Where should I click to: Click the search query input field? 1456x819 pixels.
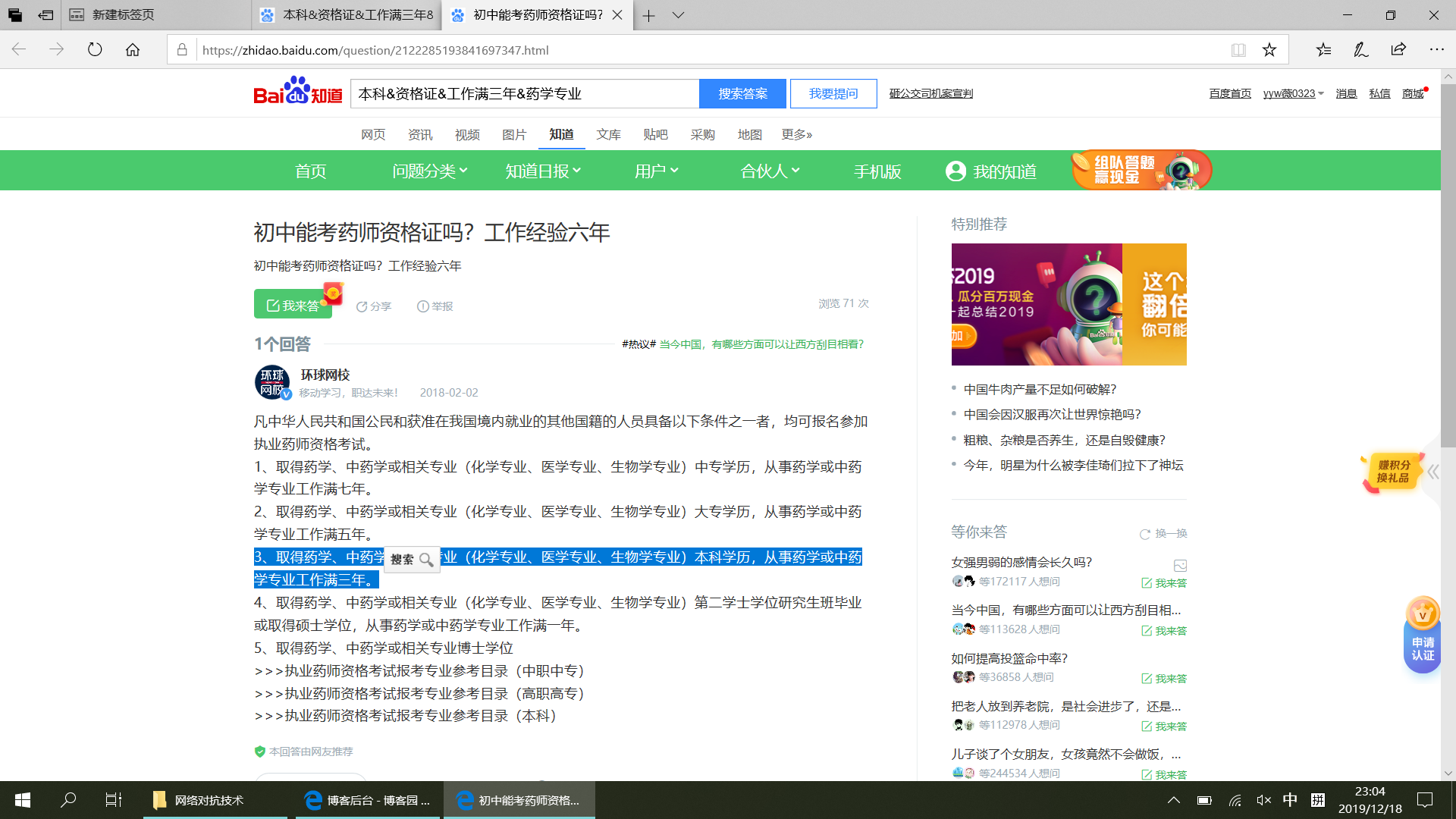click(x=523, y=93)
